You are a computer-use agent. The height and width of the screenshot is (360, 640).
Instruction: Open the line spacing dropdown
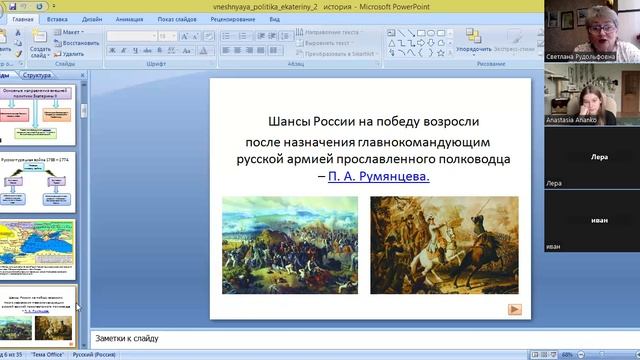[x=286, y=36]
